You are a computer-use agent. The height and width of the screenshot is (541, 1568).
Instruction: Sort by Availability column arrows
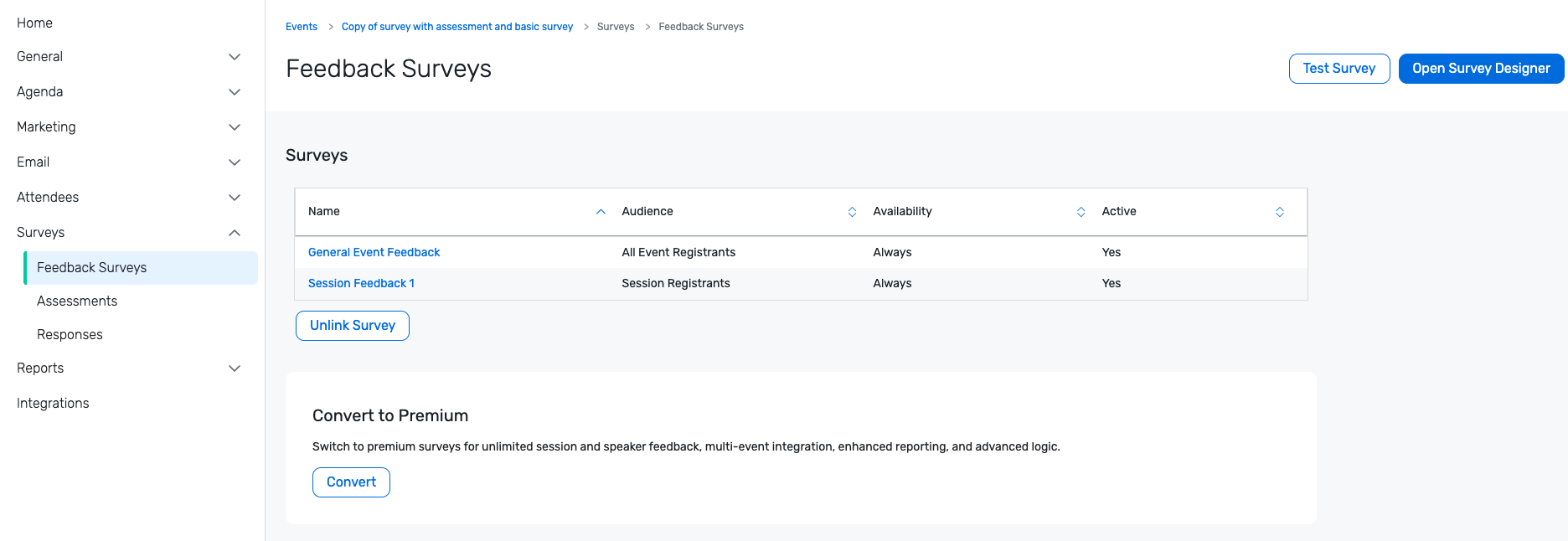point(1081,212)
